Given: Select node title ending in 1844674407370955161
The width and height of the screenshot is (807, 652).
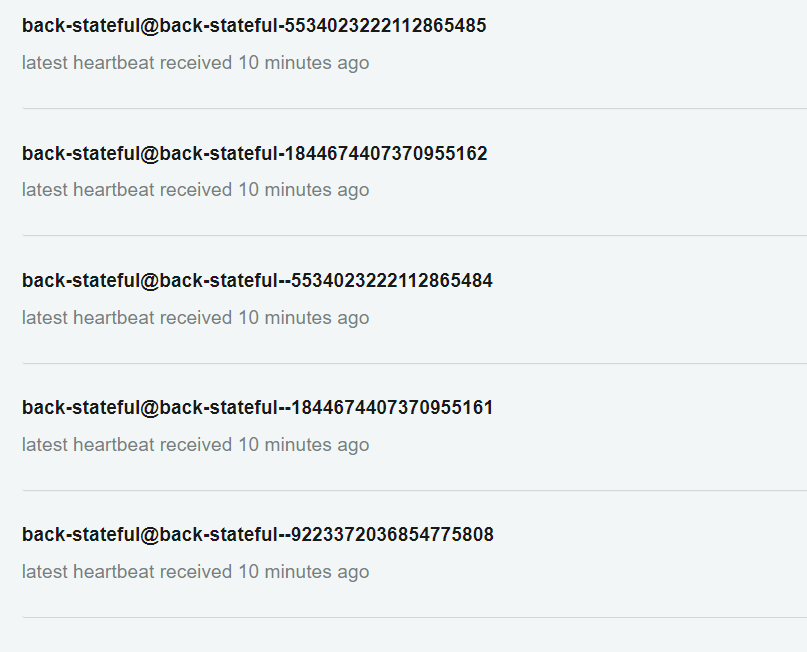Looking at the screenshot, I should [257, 408].
